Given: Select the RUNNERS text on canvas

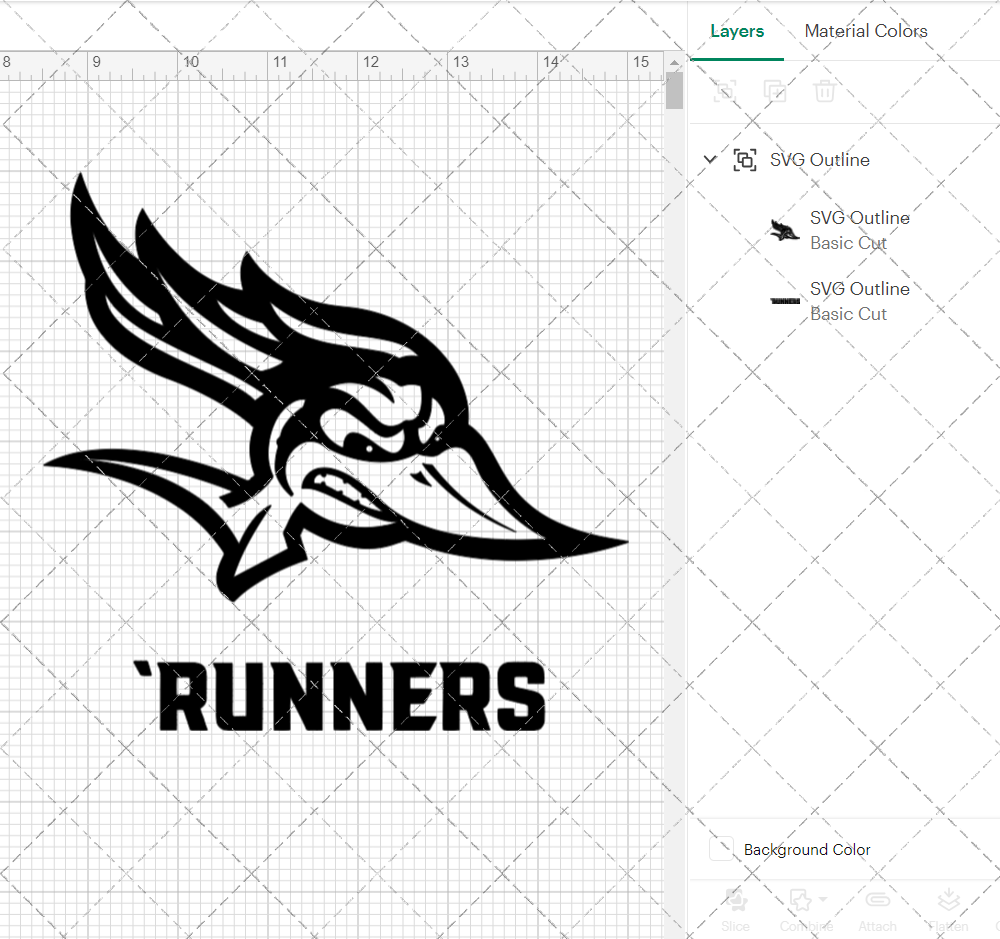Looking at the screenshot, I should coord(339,696).
